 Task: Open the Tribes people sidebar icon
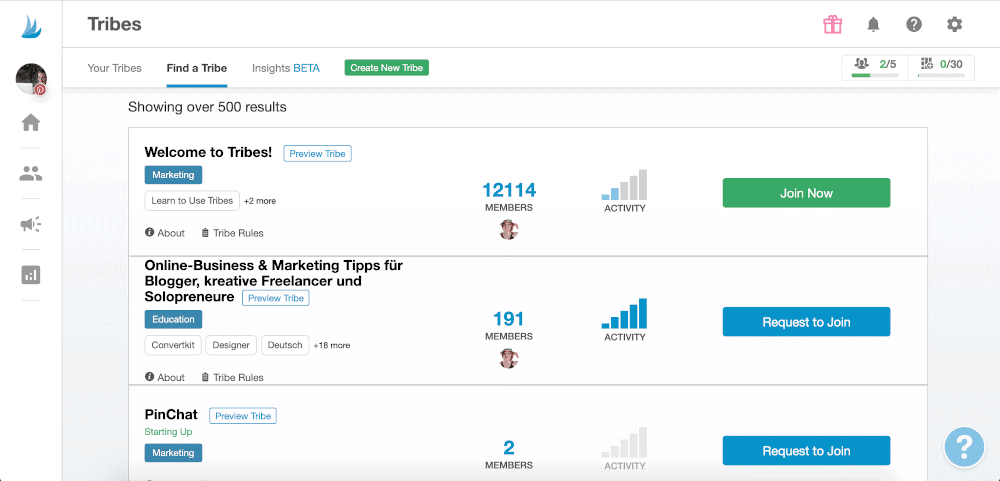click(31, 174)
